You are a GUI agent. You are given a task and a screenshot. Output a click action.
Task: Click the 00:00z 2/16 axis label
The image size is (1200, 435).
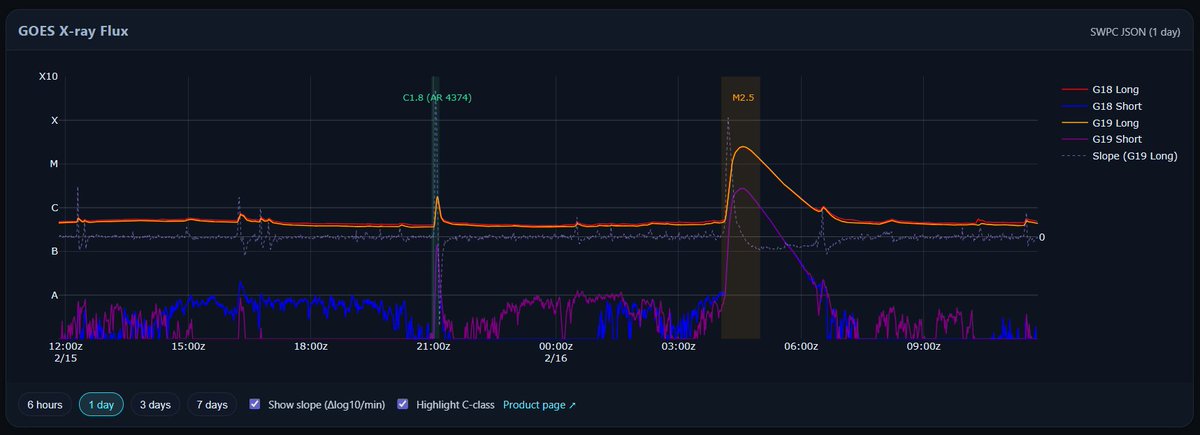[555, 352]
